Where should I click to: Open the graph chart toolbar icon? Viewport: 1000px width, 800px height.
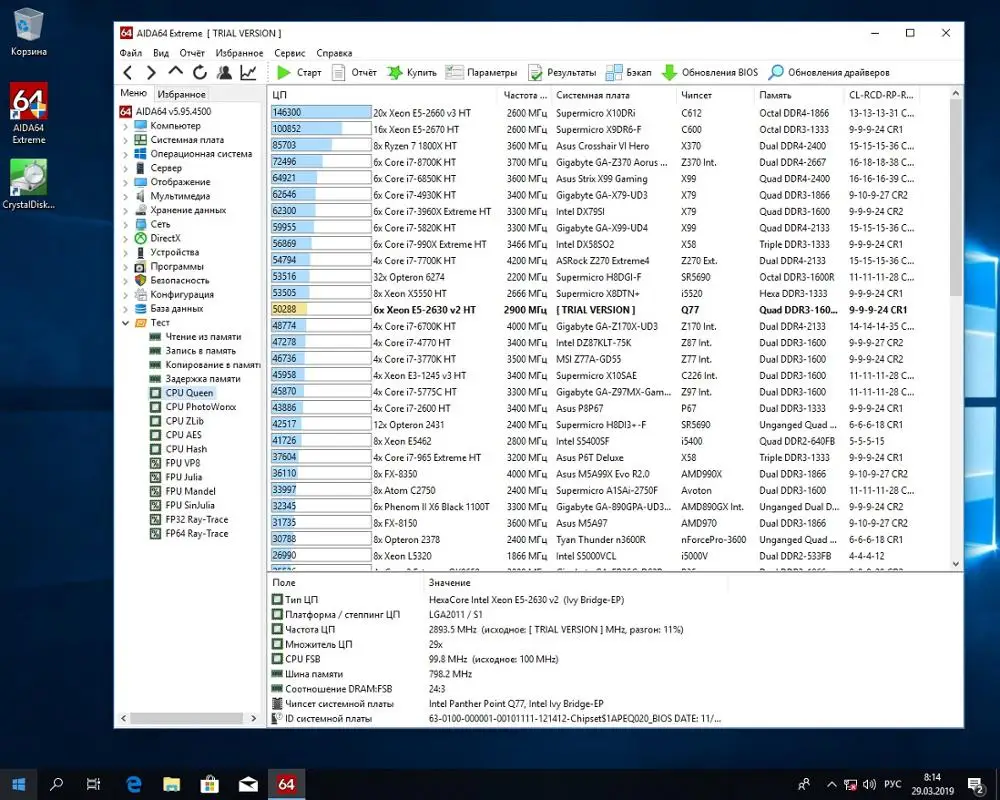(x=248, y=73)
